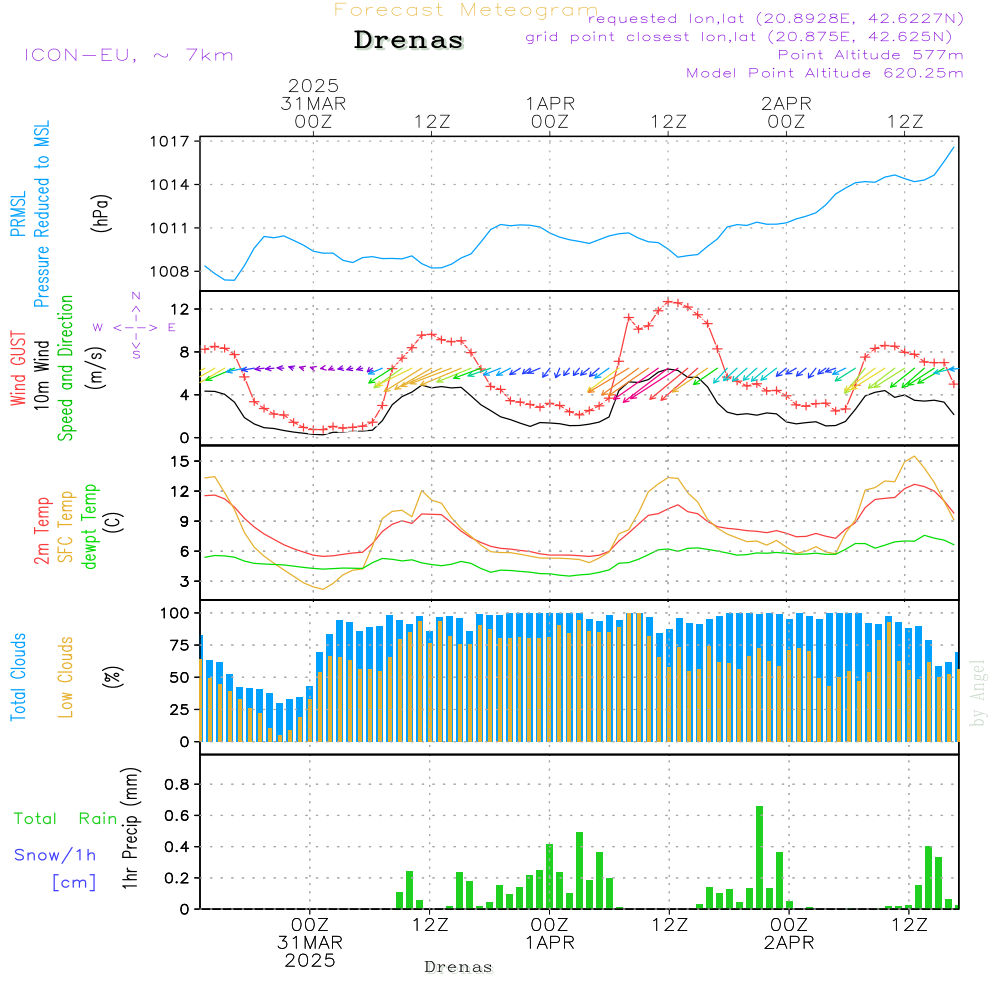Click the red "Wind GUST" legend label
This screenshot has width=1000, height=1000.
pos(18,368)
